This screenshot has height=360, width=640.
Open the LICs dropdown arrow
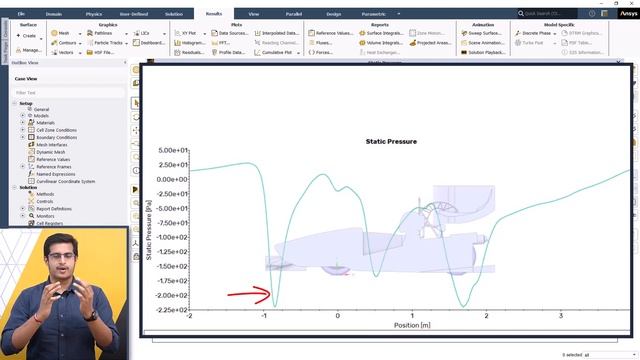(164, 33)
